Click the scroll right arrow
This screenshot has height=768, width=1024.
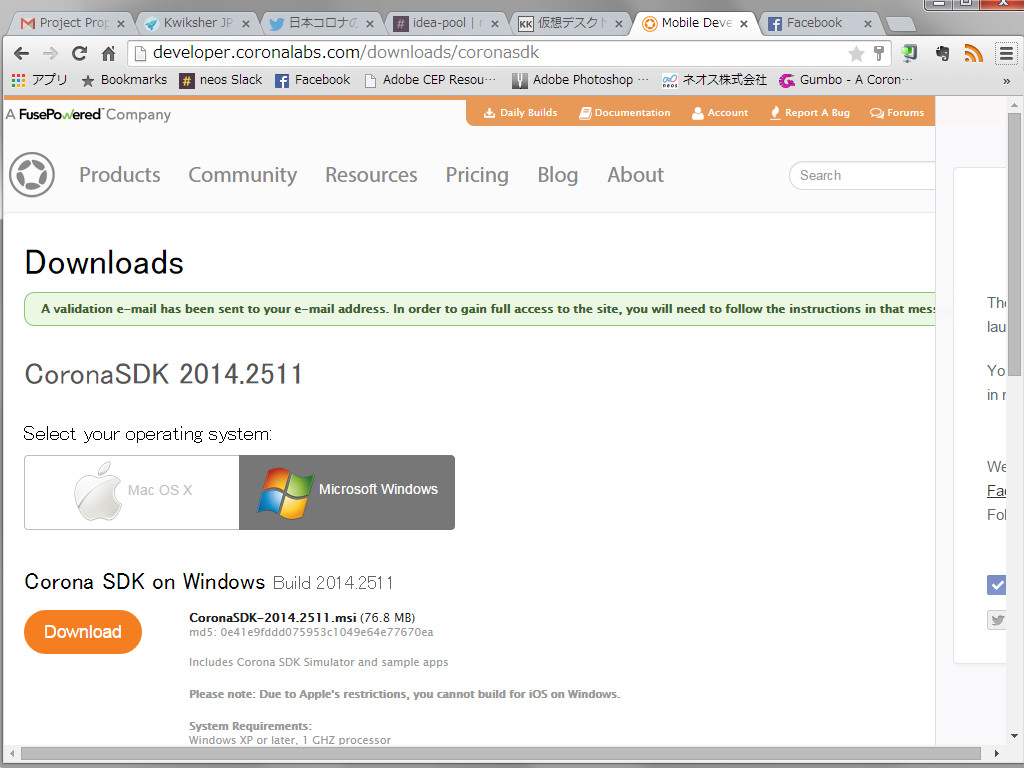tap(997, 754)
